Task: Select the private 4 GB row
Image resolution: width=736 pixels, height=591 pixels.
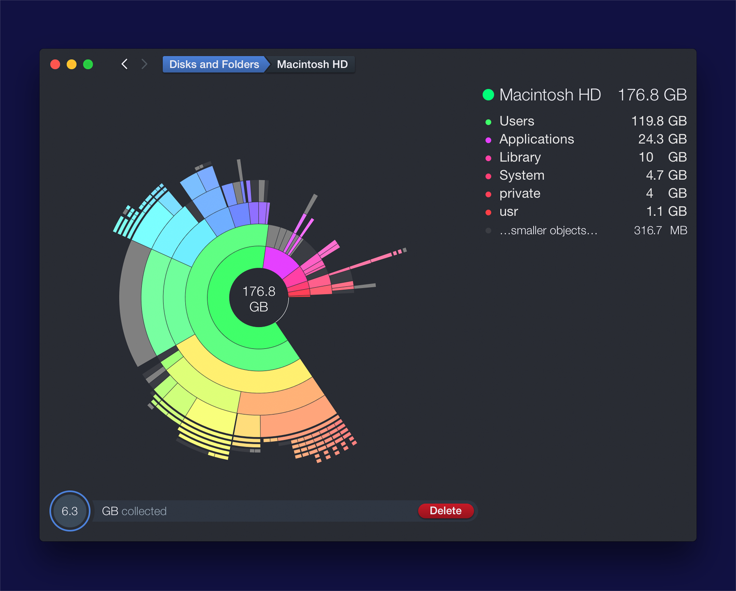Action: 586,193
